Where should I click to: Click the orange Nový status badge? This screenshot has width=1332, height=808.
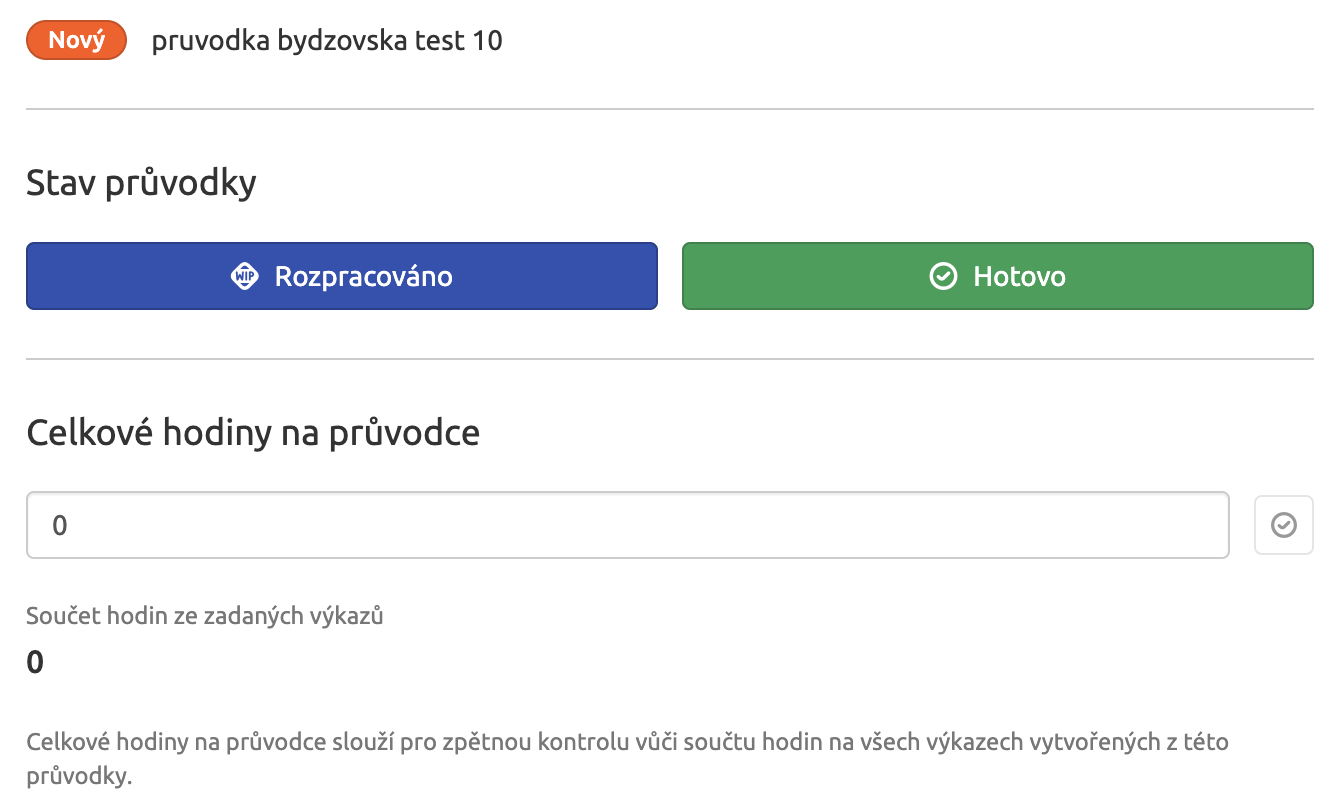point(76,40)
